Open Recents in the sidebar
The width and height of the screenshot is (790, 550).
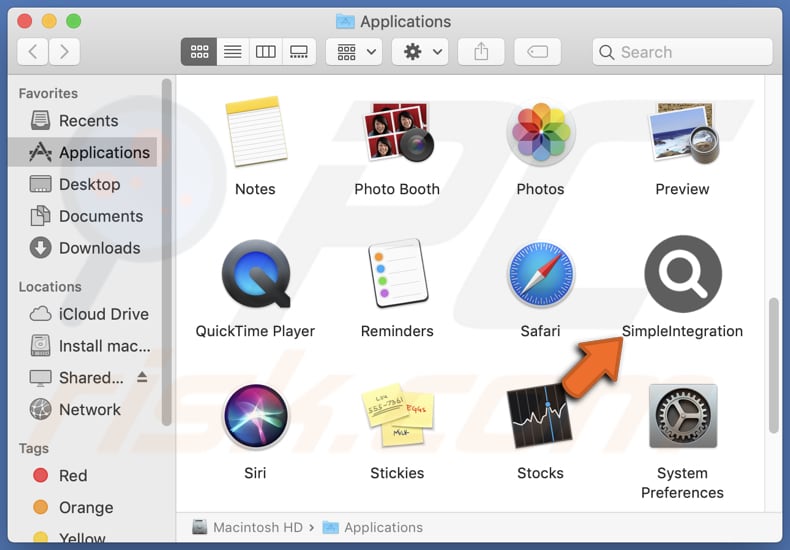83,120
